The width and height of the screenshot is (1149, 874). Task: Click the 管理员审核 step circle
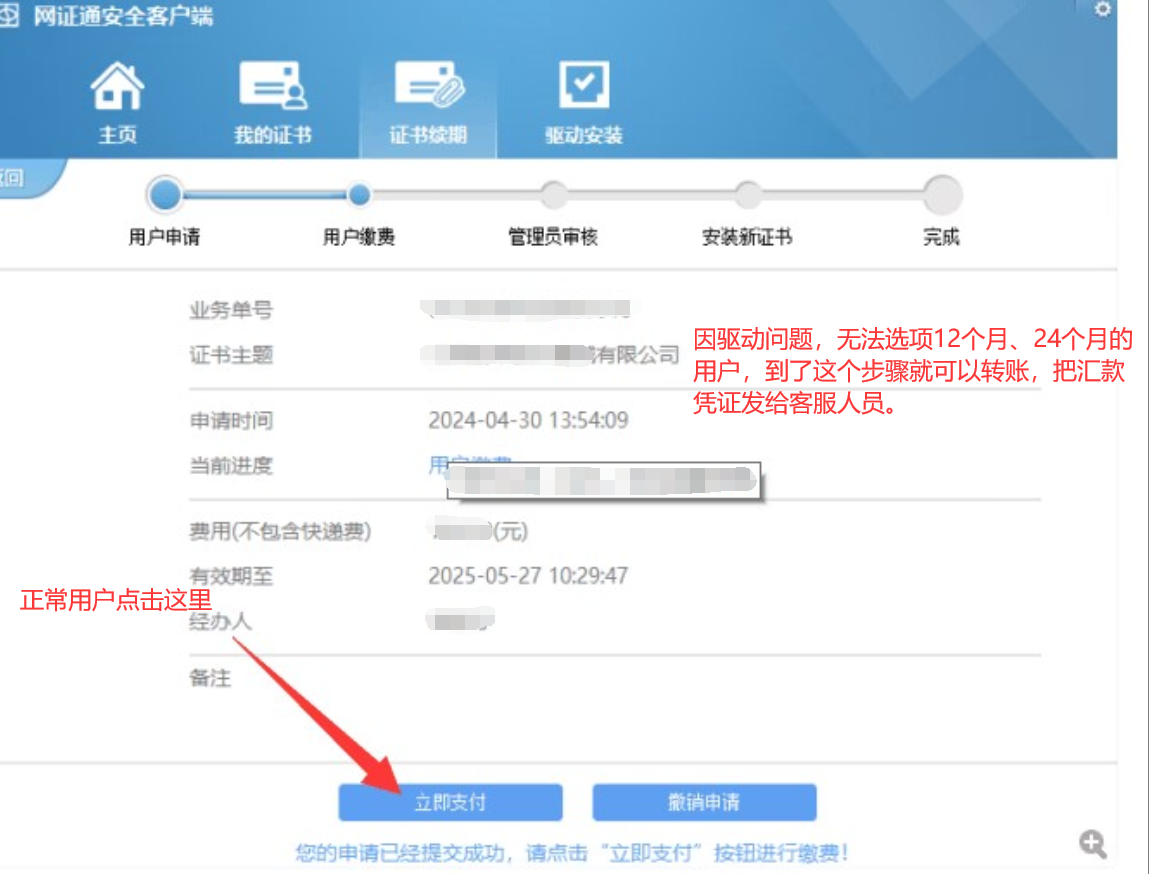[553, 195]
